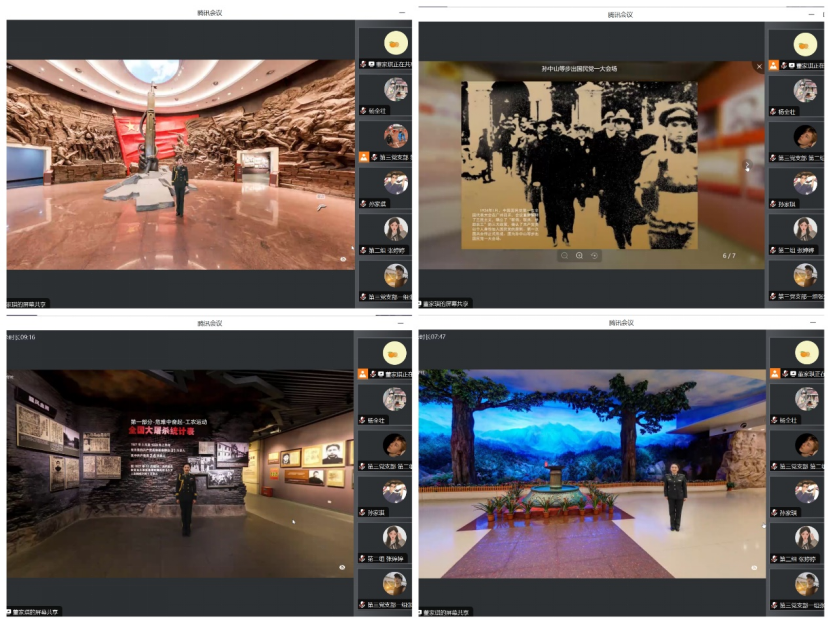
Task: Click the meeting duration 时长09:16
Action: point(21,337)
